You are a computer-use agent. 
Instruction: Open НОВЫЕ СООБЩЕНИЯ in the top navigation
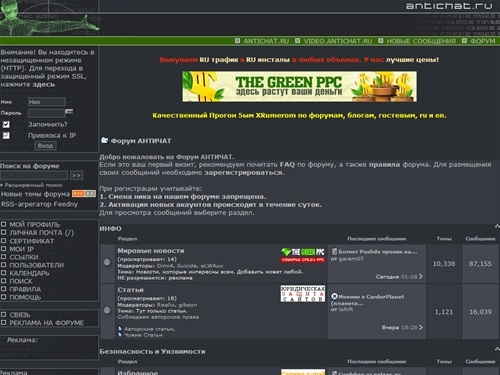pyautogui.click(x=421, y=41)
